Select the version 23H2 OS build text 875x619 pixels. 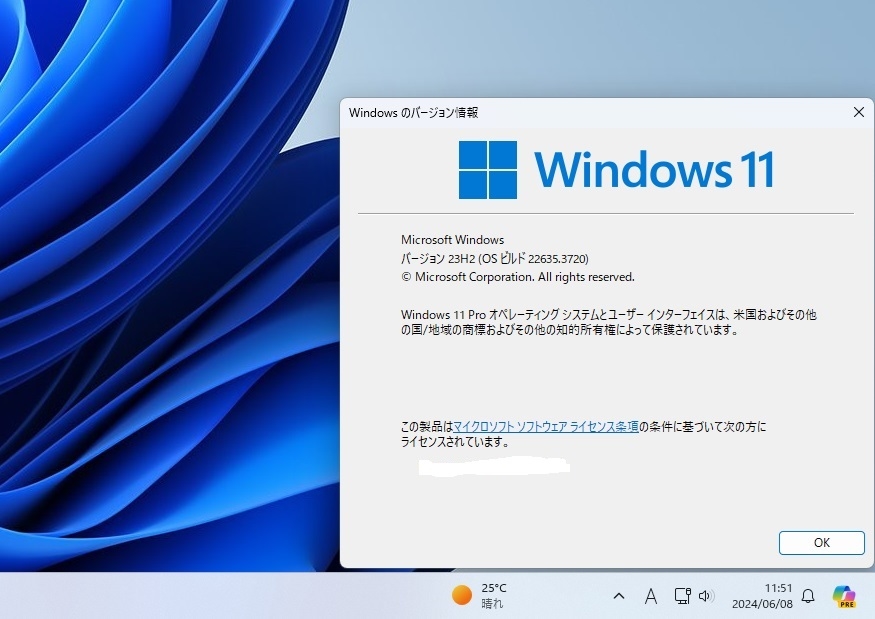tap(494, 258)
